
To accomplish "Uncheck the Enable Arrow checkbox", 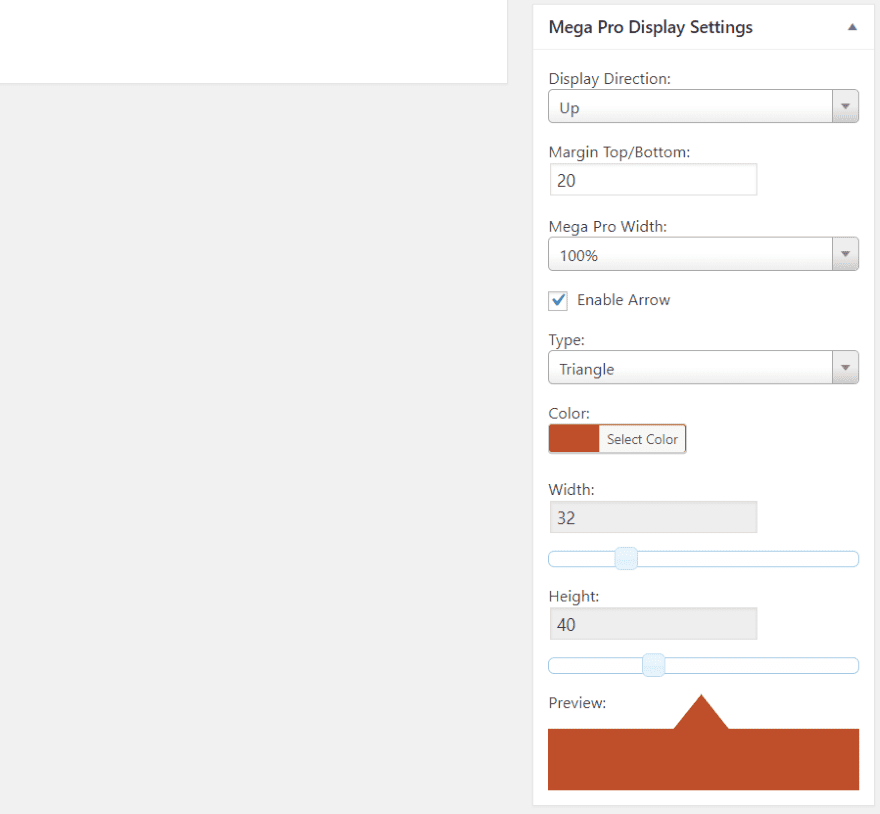I will [558, 300].
